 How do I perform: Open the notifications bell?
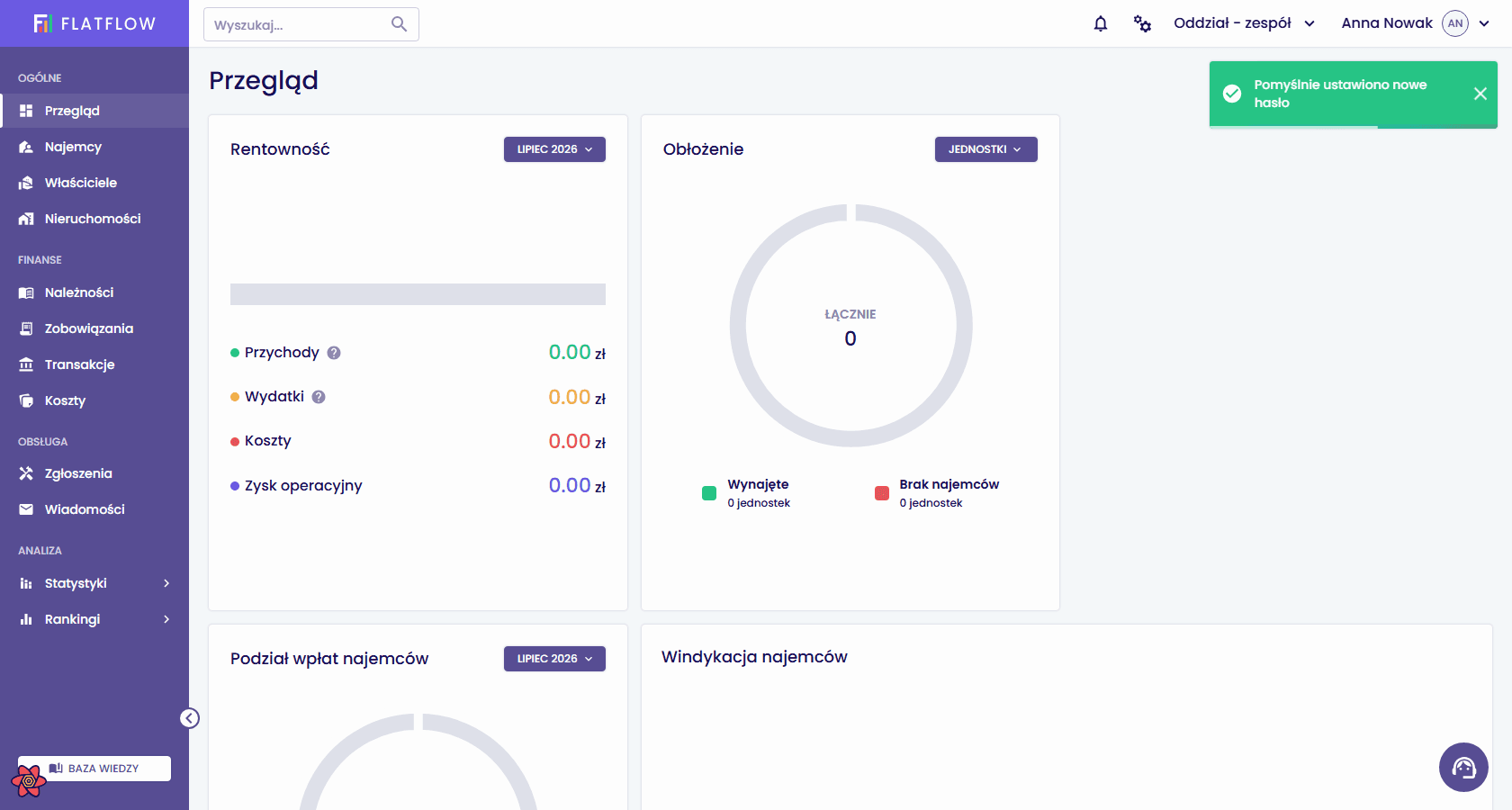(1100, 23)
